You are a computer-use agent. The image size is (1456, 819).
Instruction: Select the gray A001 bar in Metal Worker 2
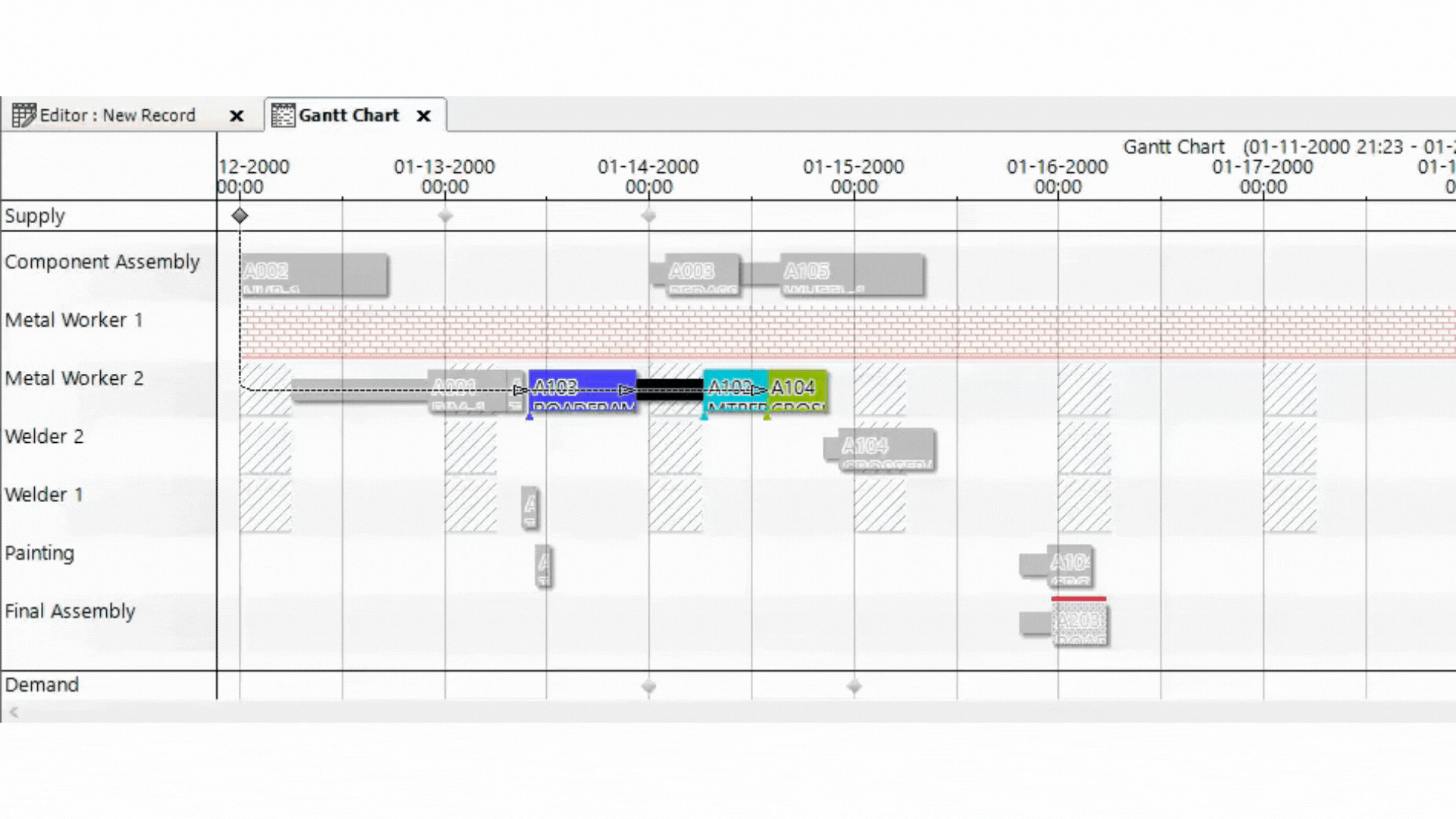[466, 391]
